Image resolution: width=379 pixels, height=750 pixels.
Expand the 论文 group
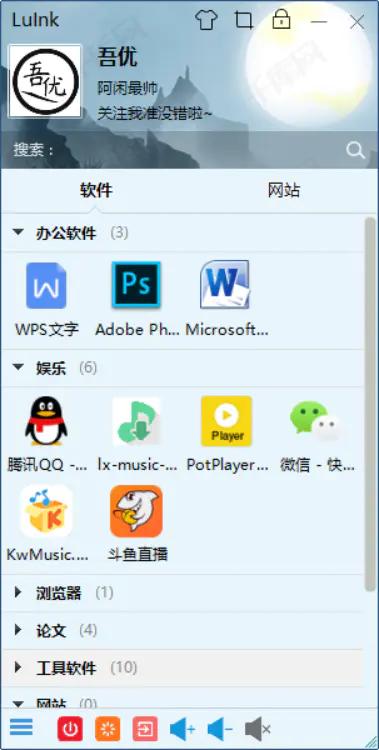pyautogui.click(x=18, y=630)
